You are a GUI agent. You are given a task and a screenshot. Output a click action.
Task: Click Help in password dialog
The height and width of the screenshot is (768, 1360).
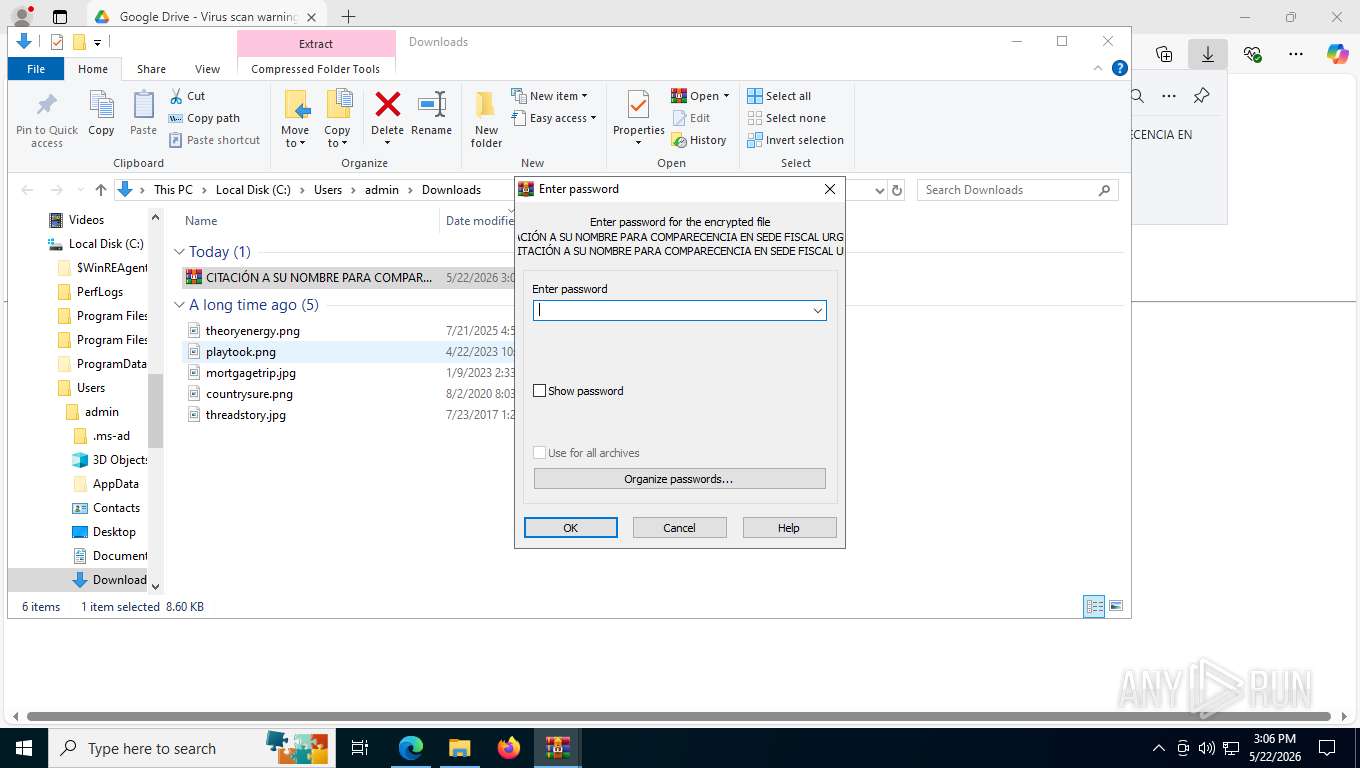(789, 528)
